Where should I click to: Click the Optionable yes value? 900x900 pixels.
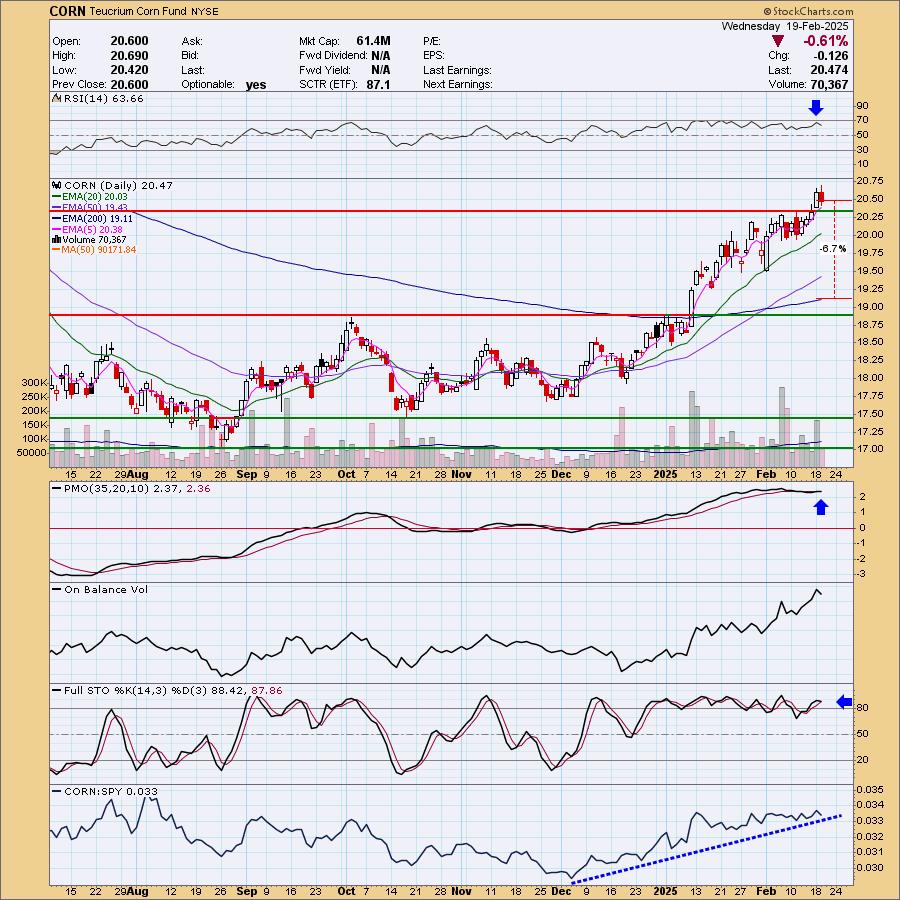click(x=256, y=85)
